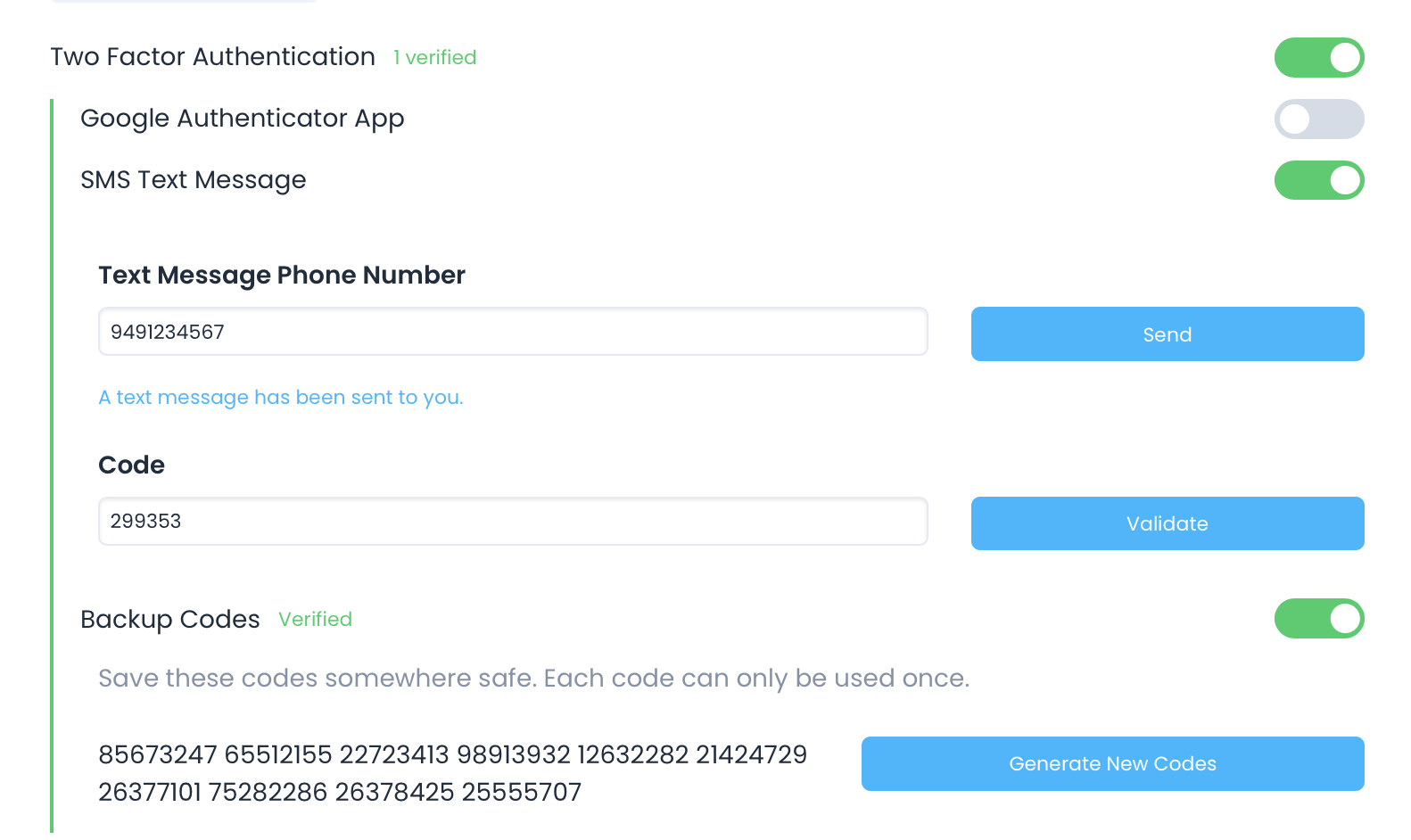Click the SMS Text Message label
The image size is (1411, 840).
tap(193, 180)
